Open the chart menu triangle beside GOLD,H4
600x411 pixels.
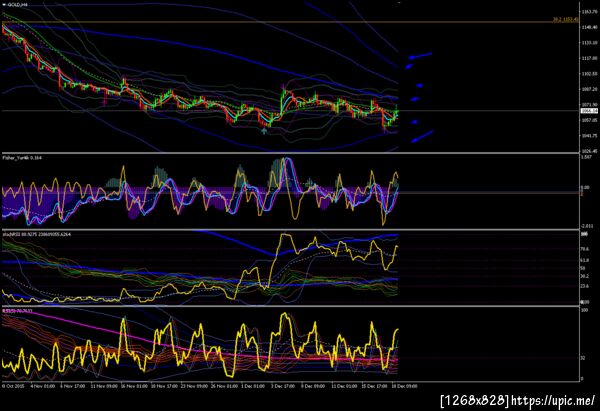[4, 5]
